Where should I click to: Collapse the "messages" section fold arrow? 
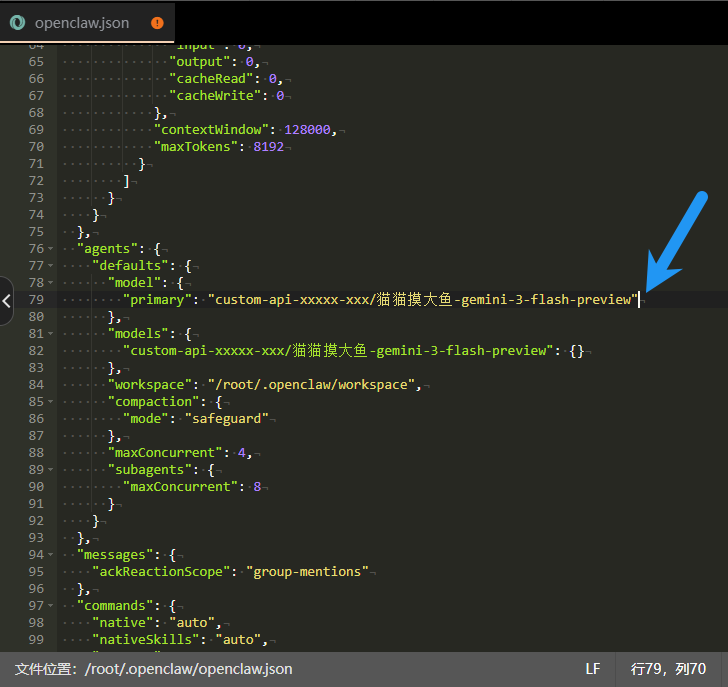click(52, 555)
